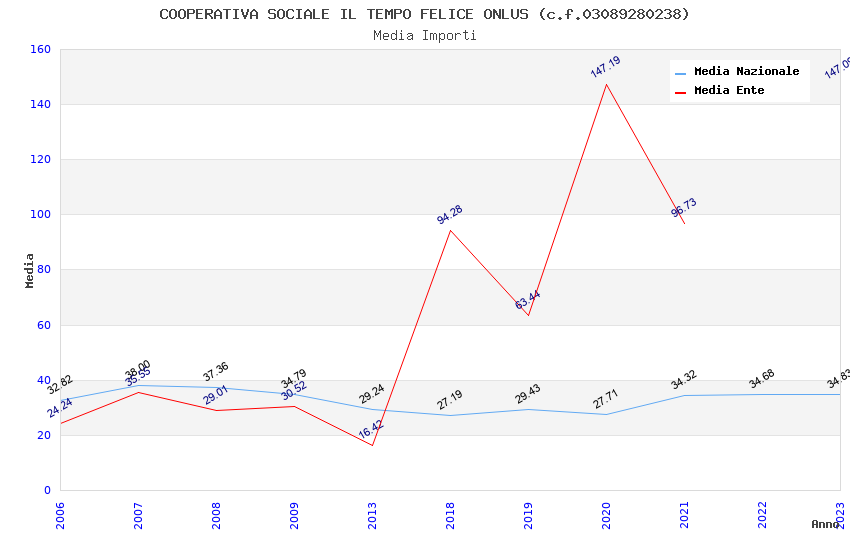The width and height of the screenshot is (850, 550).
Task: Click the 30.52 data label at 2009
Action: [x=294, y=391]
